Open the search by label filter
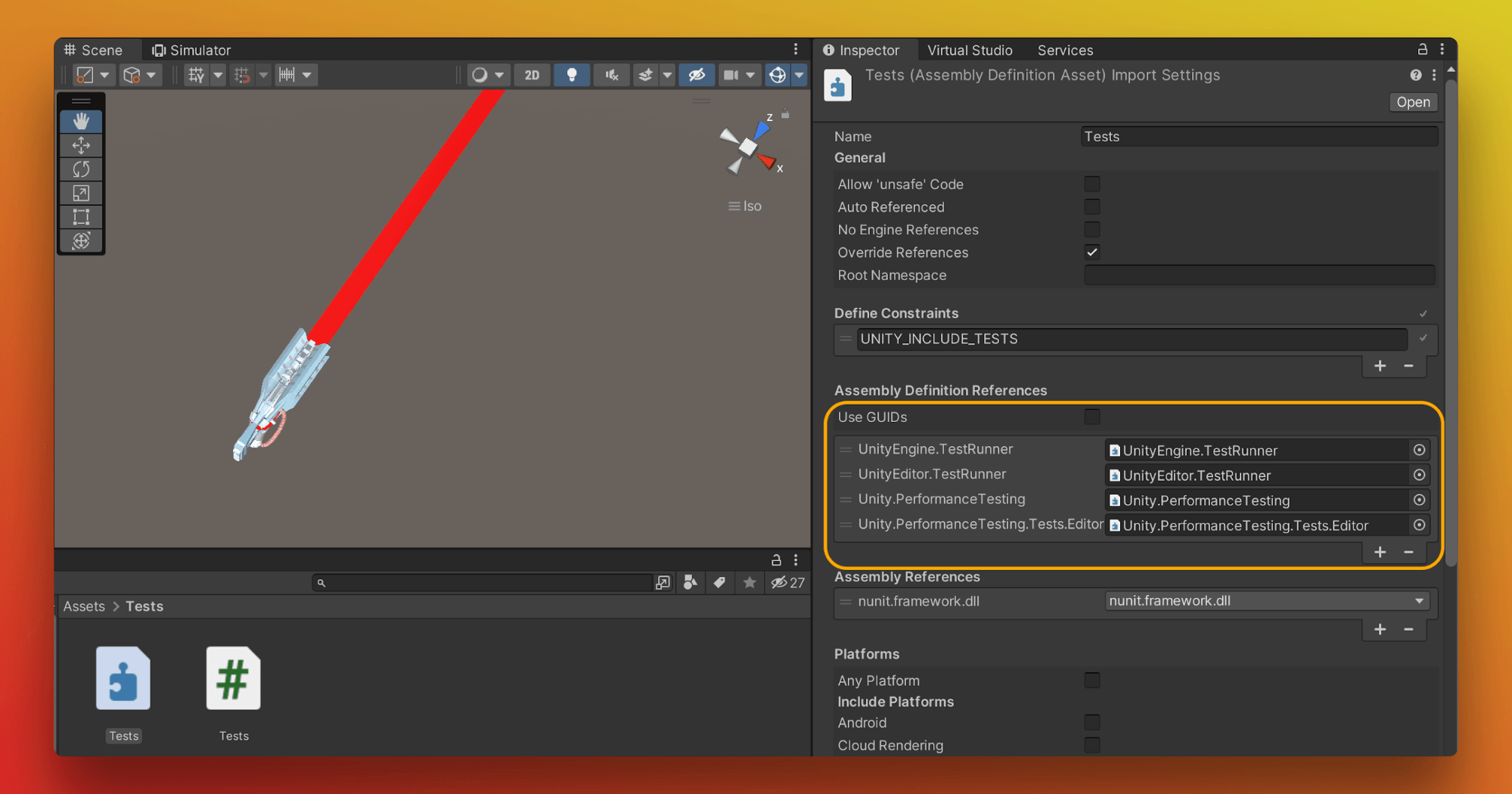Image resolution: width=1512 pixels, height=794 pixels. pyautogui.click(x=719, y=582)
